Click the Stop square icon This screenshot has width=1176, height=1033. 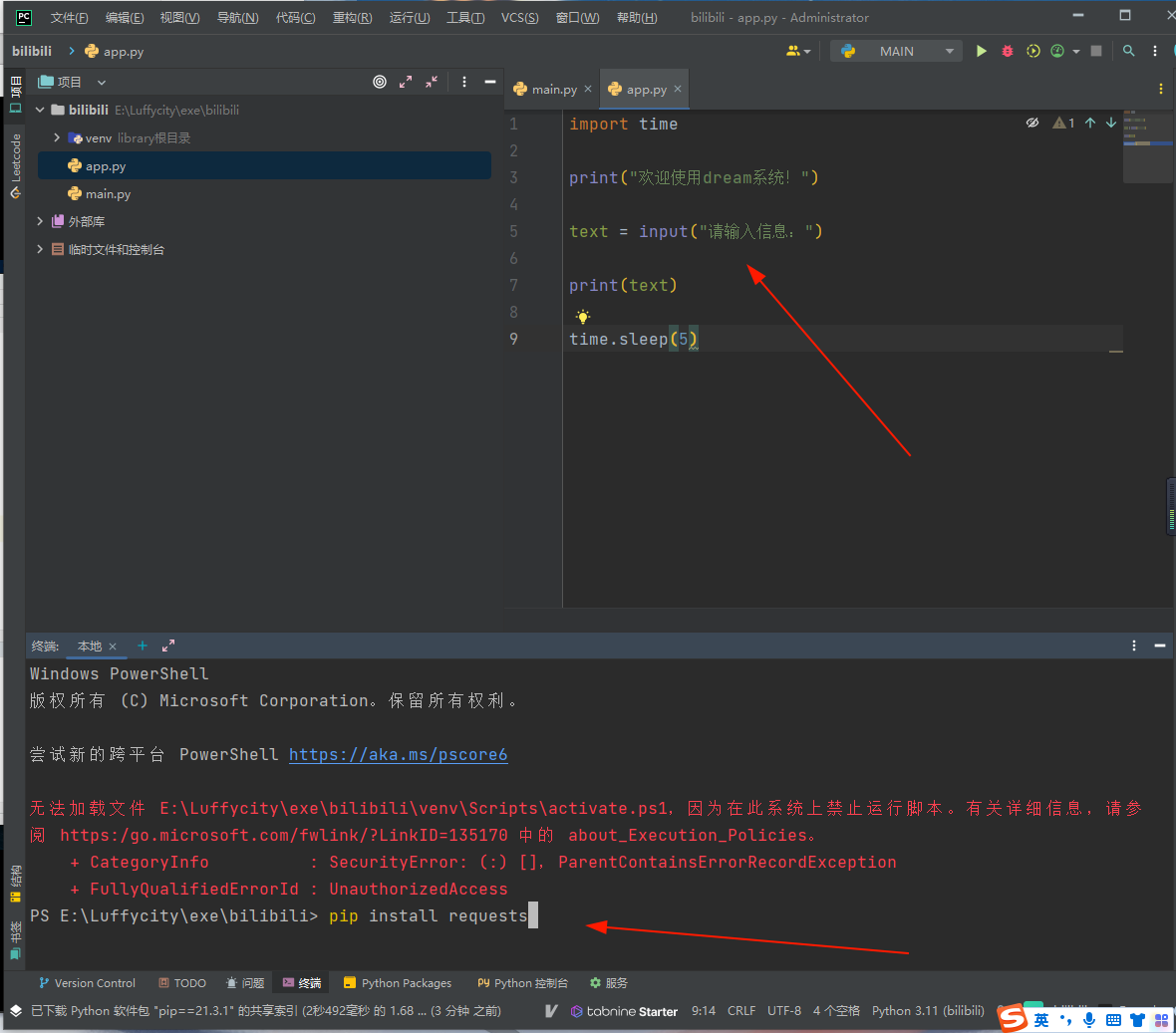[x=1096, y=51]
